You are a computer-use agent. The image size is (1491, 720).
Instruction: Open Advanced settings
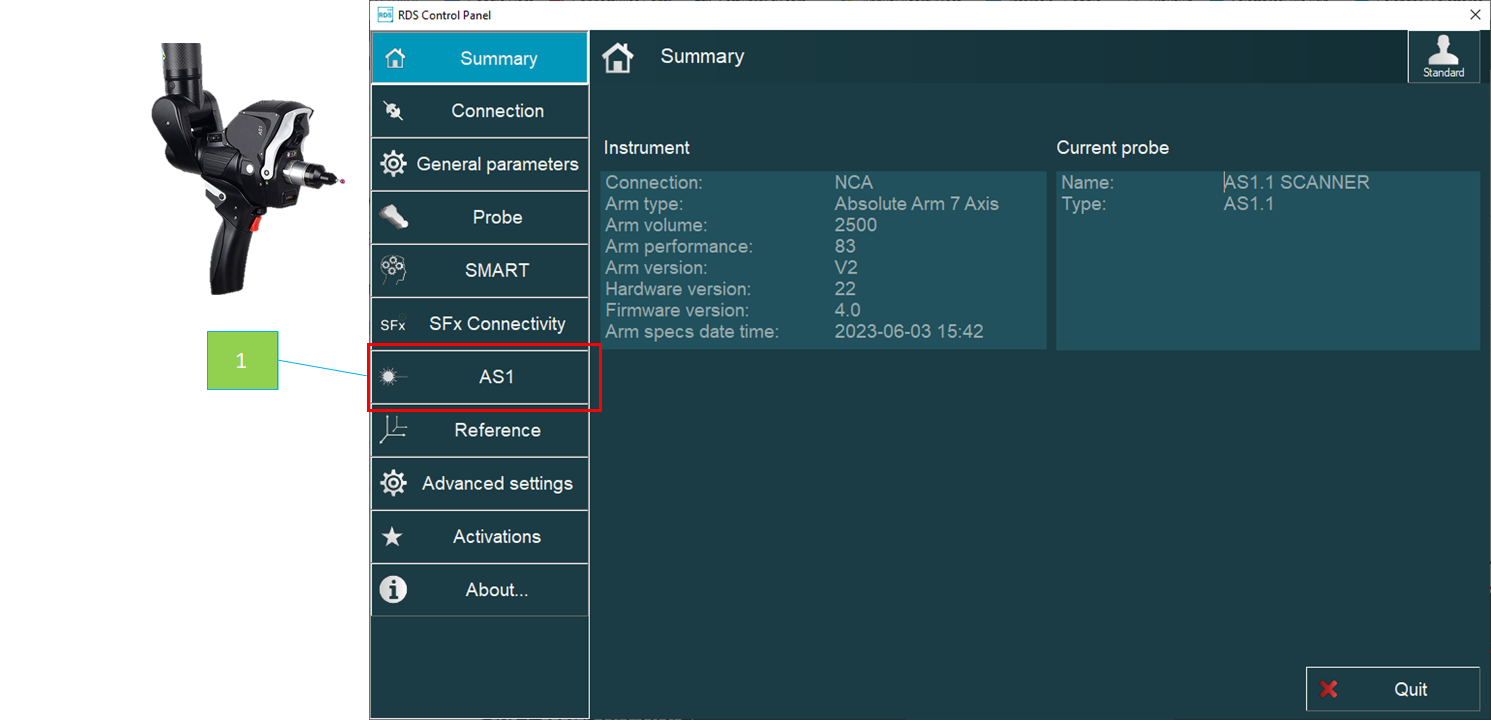coord(479,483)
